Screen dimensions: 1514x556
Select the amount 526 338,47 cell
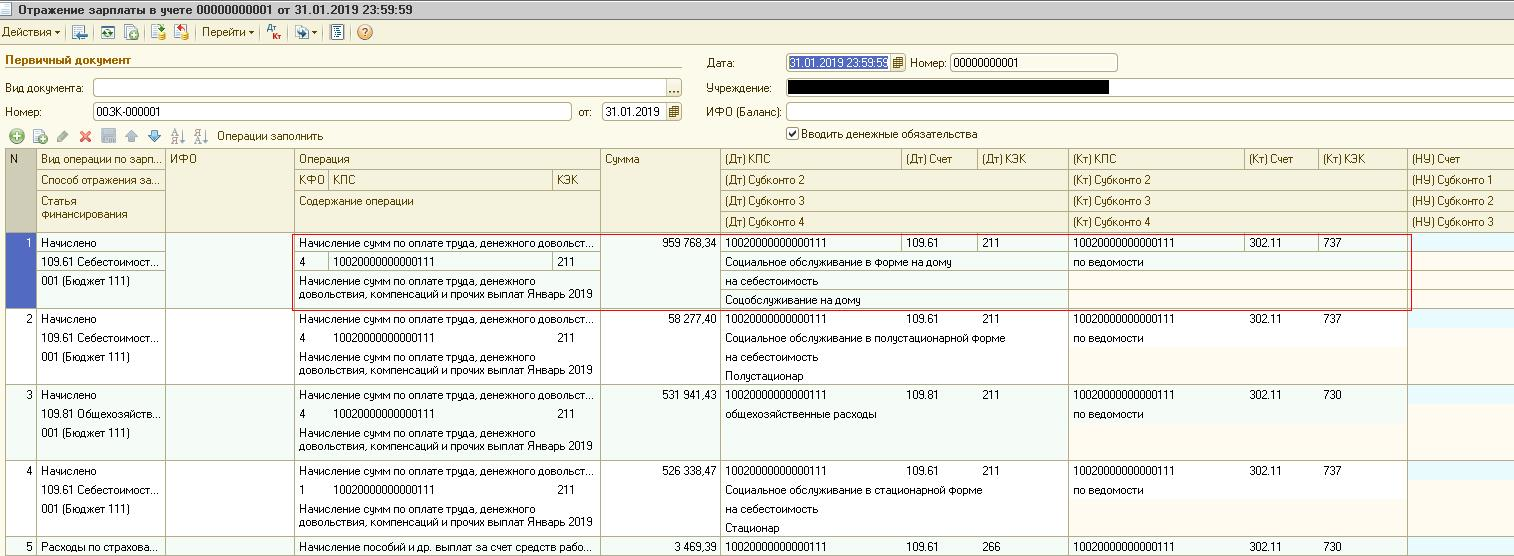pos(660,471)
